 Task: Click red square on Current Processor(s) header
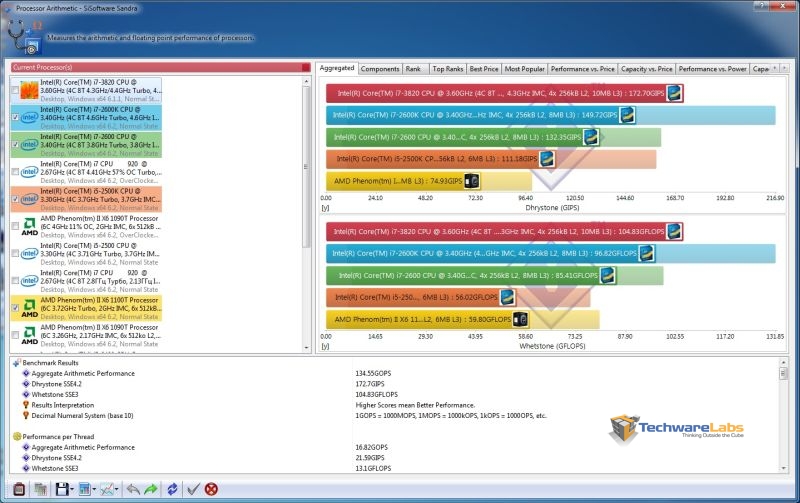[x=306, y=67]
